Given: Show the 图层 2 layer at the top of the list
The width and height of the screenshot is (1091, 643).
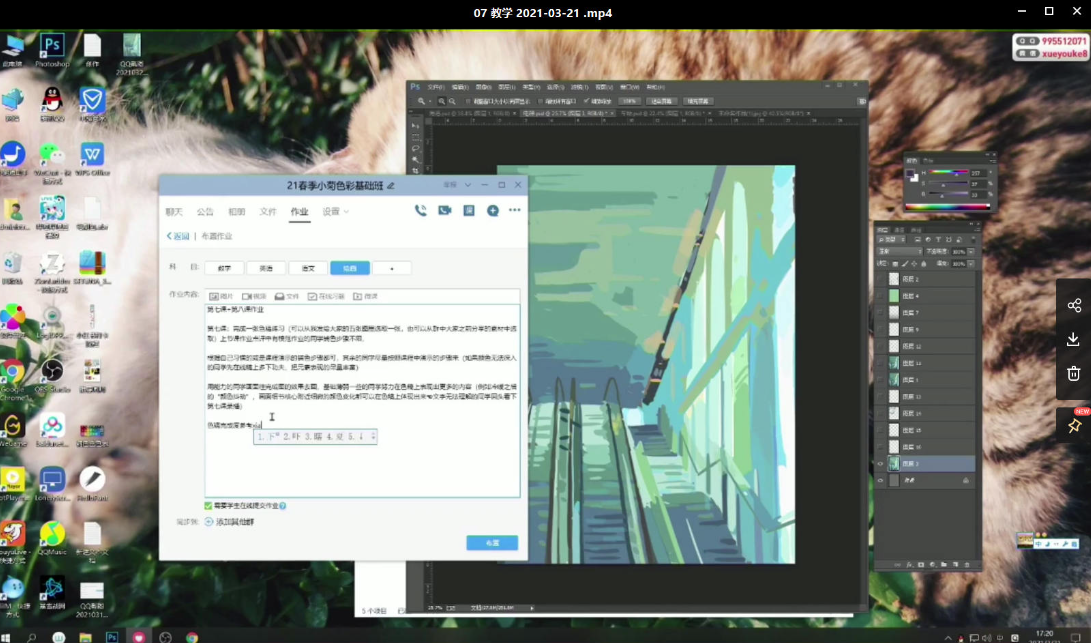Looking at the screenshot, I should [880, 279].
